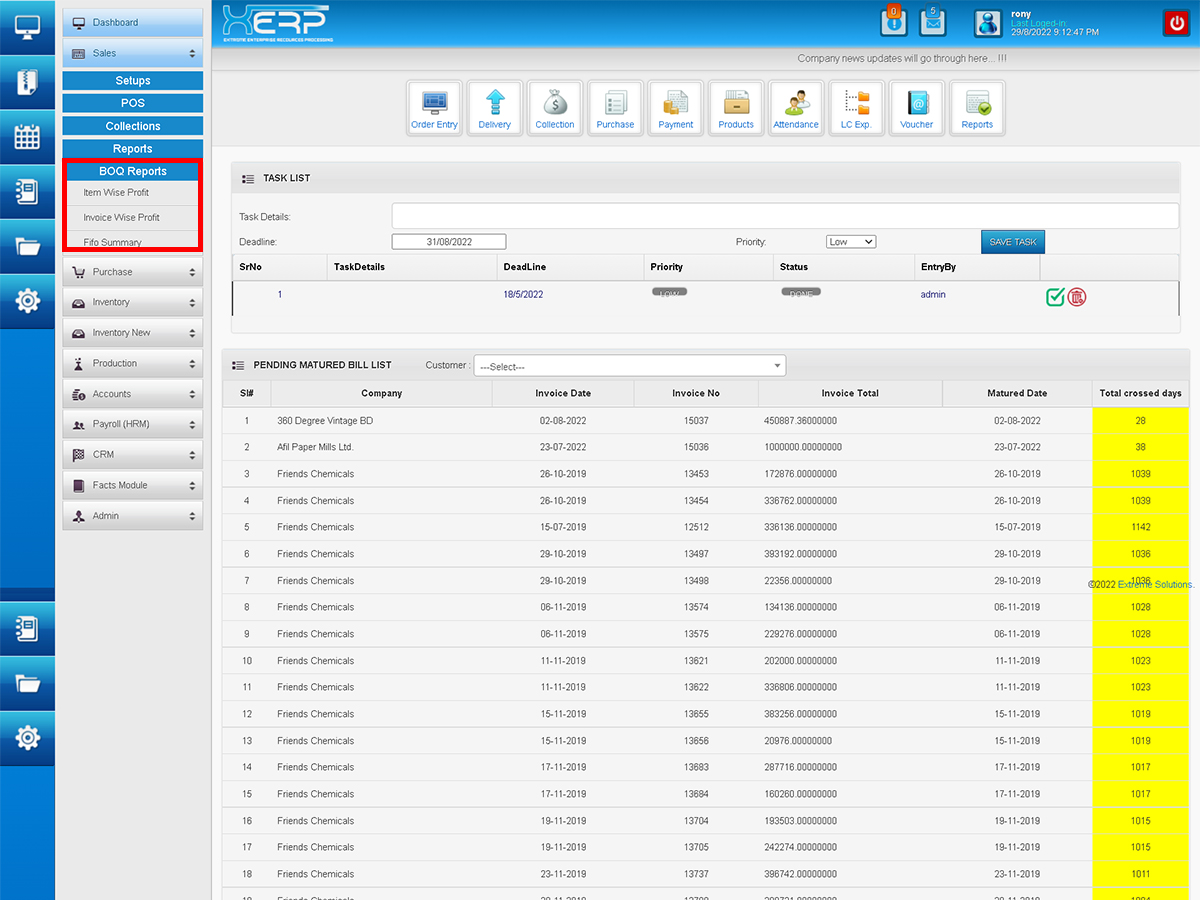
Task: Expand the Purchase sidebar menu
Action: coord(132,272)
